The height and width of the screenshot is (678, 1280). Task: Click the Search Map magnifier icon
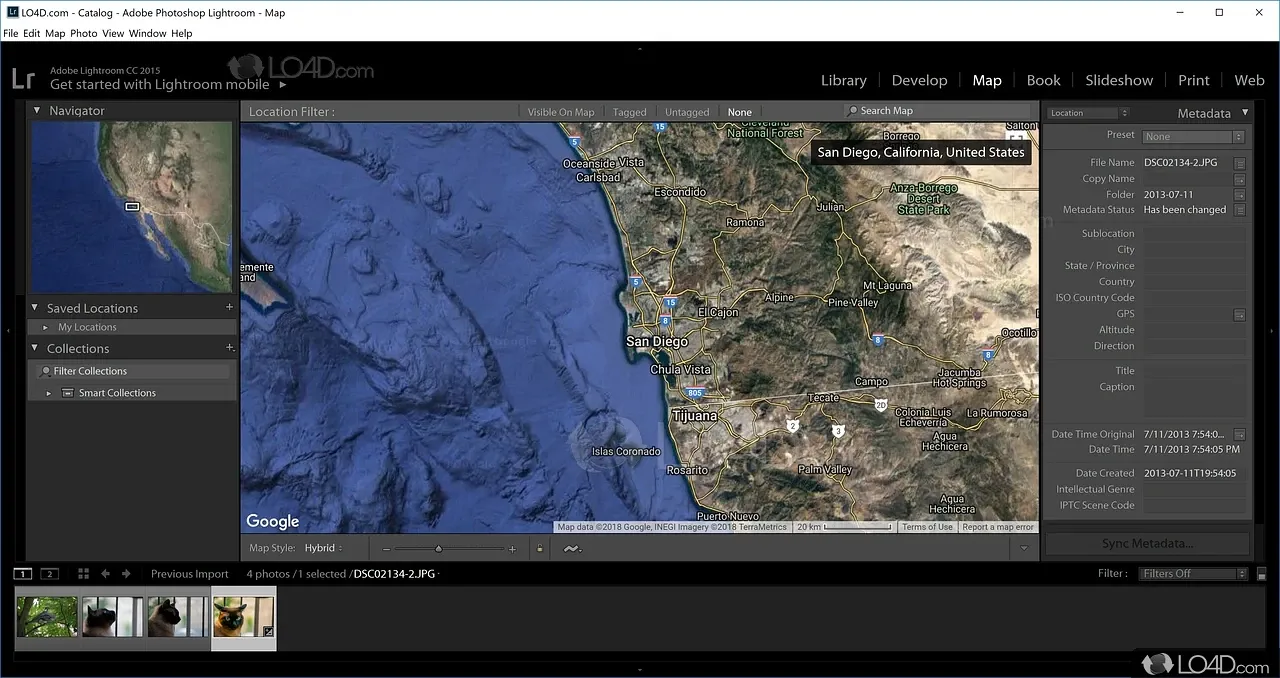click(x=852, y=111)
